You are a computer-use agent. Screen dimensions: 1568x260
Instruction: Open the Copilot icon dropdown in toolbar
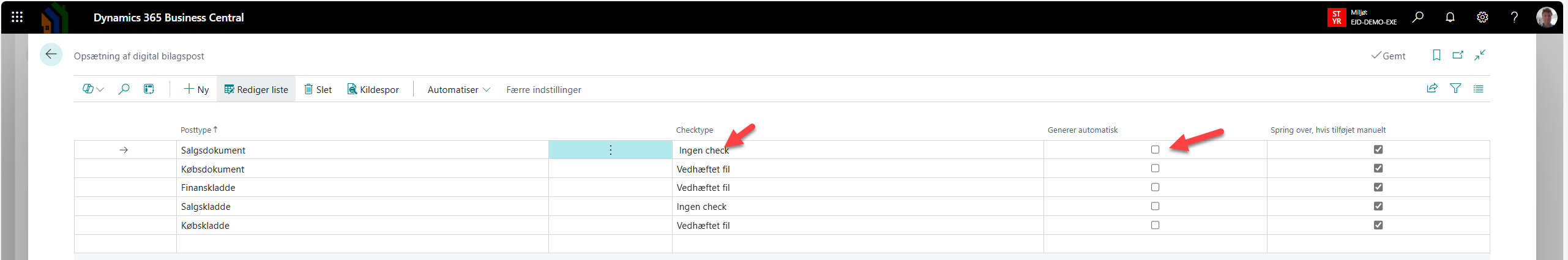coord(93,89)
